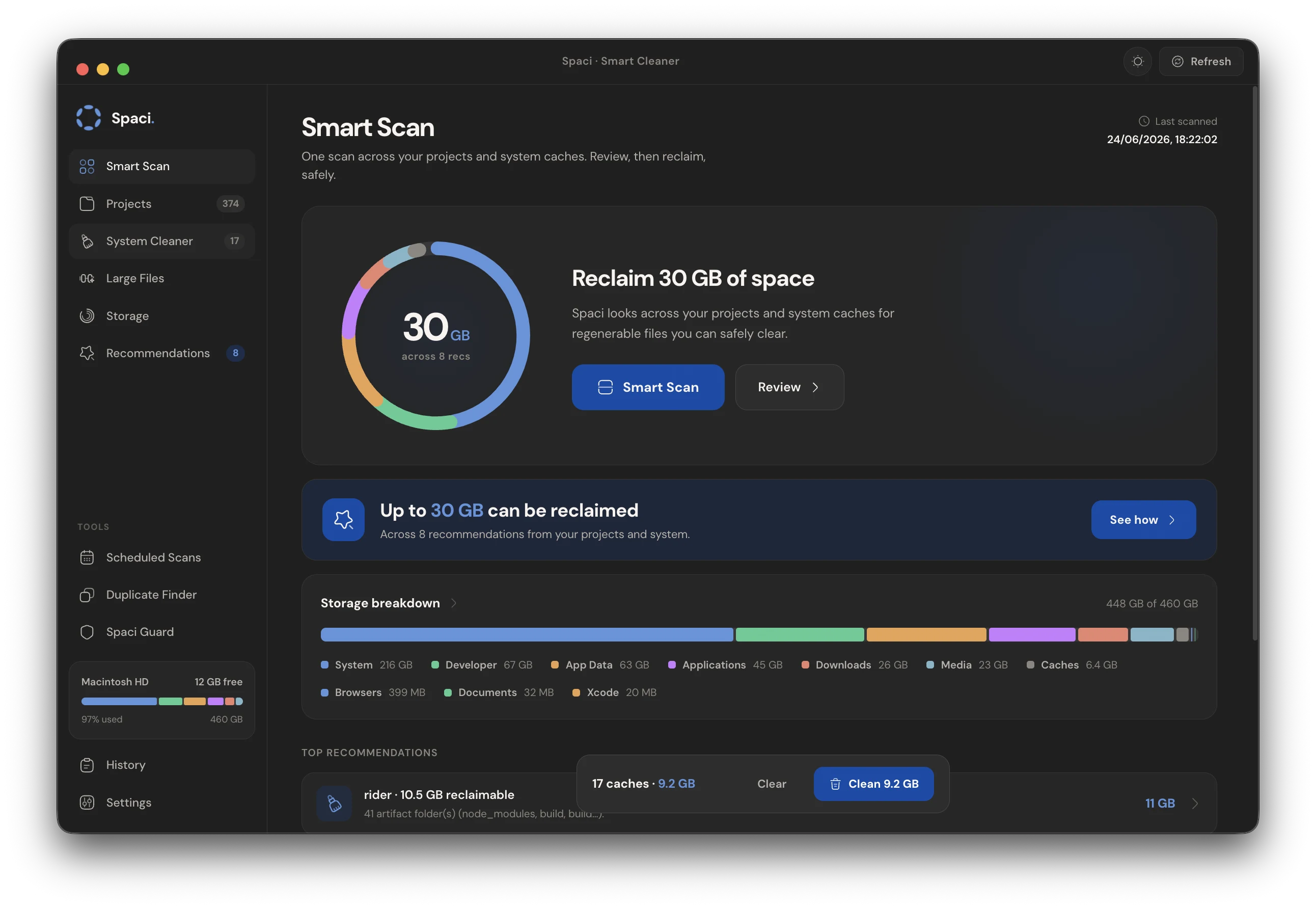The height and width of the screenshot is (909, 1316).
Task: Click the Recommendations sparkle icon in sidebar
Action: coord(87,353)
